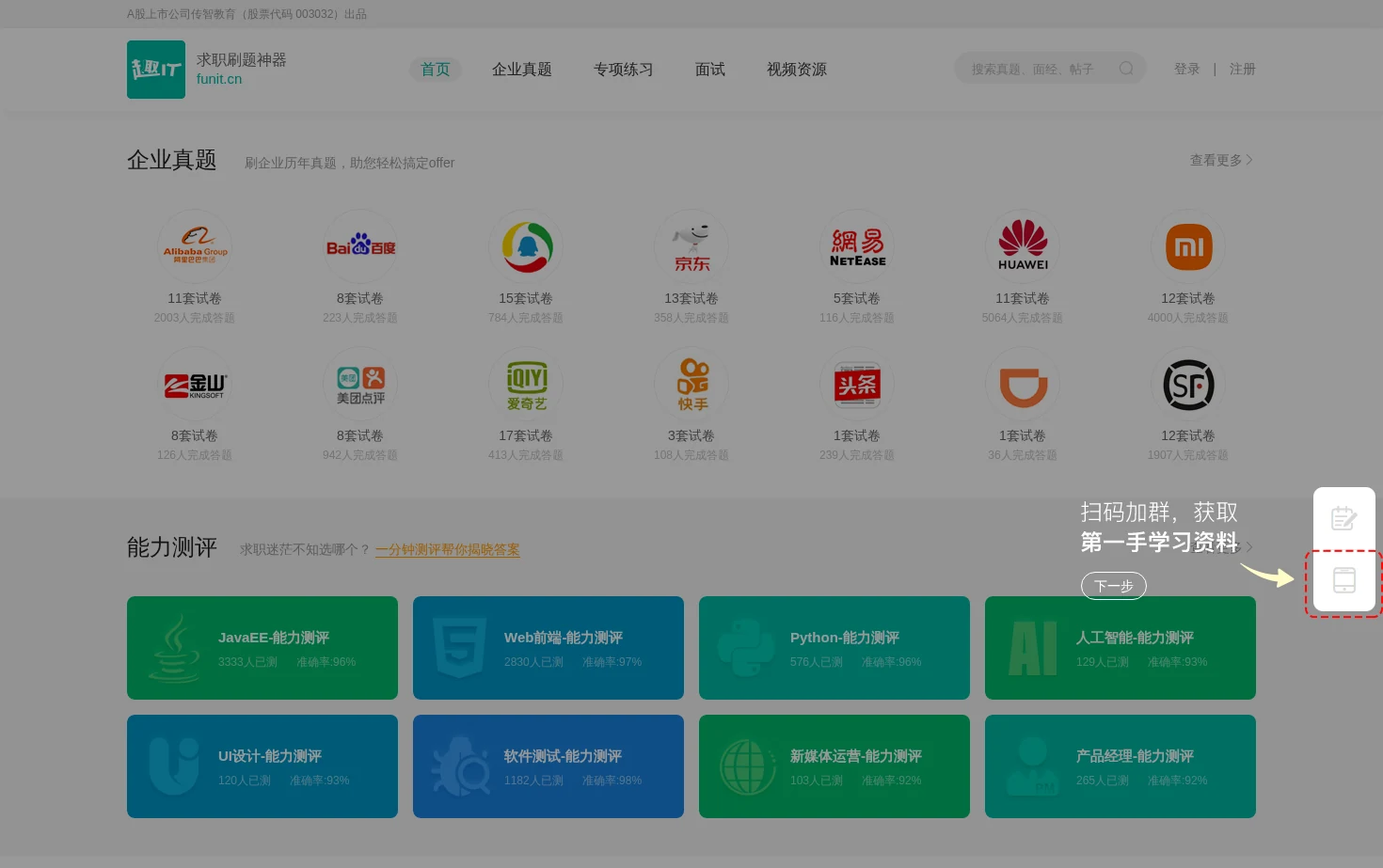Open the JavaEE-能力测评 card

point(262,648)
